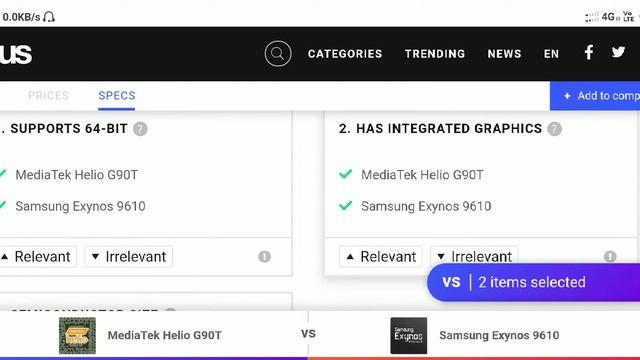
Task: Open News section
Action: tap(504, 54)
